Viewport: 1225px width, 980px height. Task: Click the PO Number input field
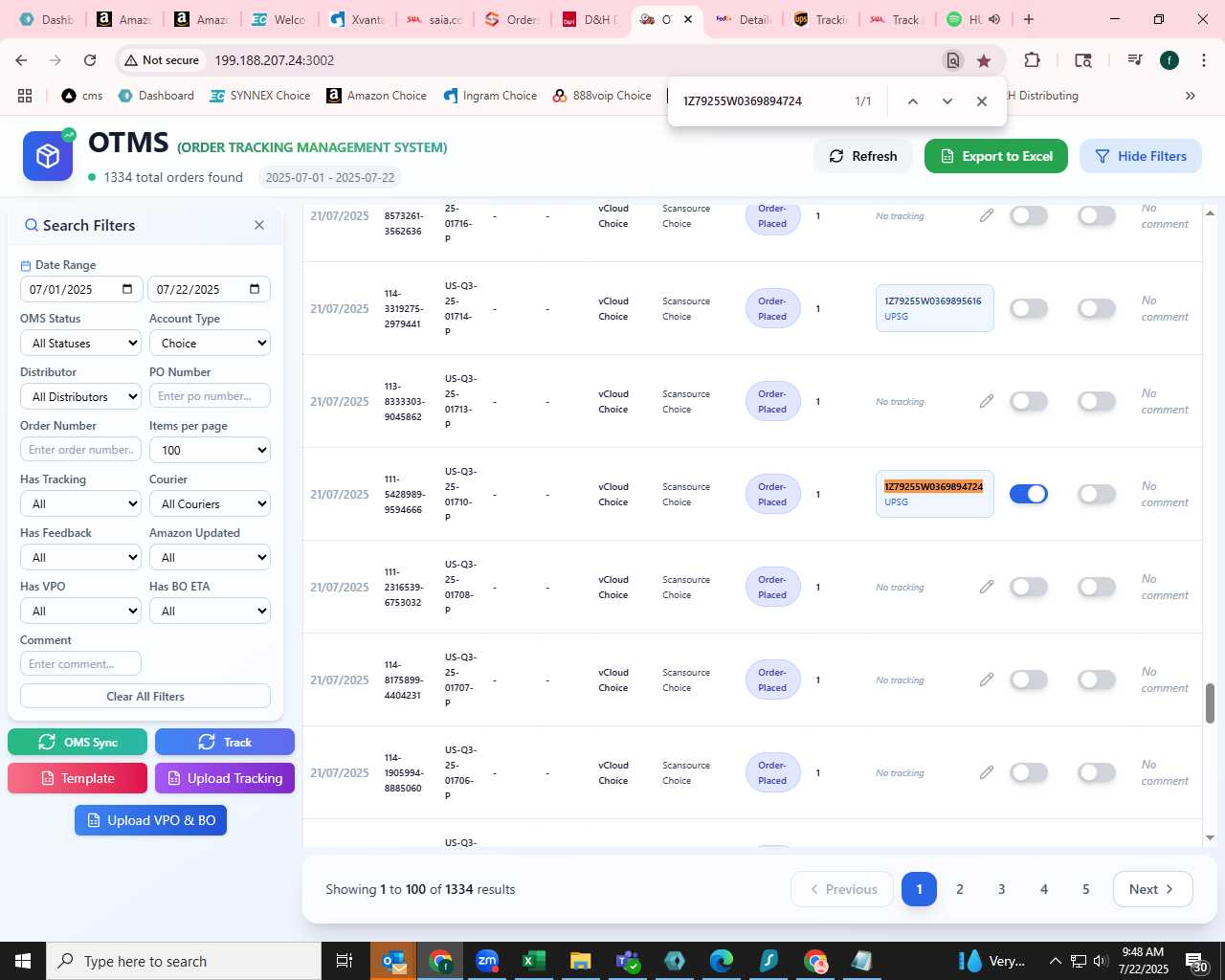(210, 396)
